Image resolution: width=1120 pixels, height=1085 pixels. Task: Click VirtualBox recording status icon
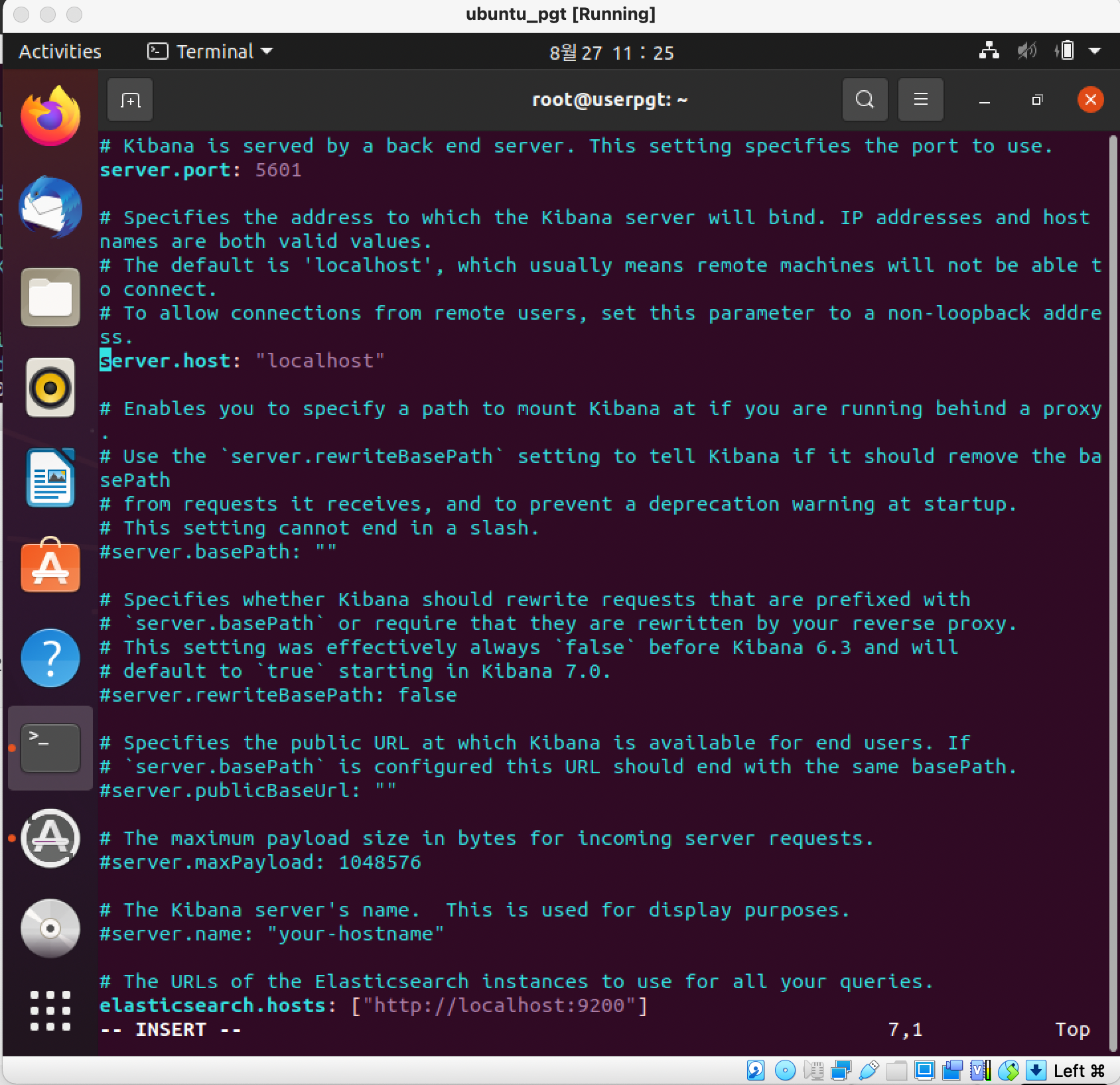(x=953, y=1070)
